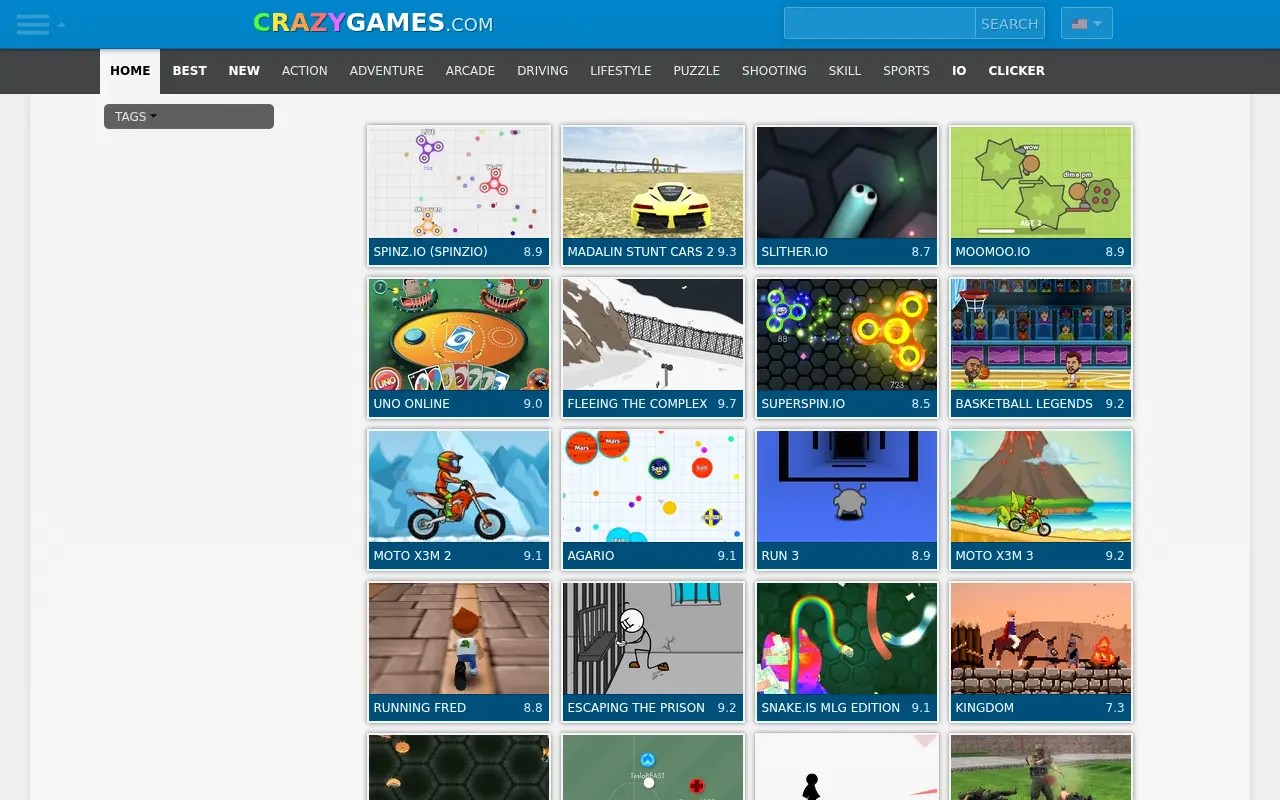Viewport: 1280px width, 800px height.
Task: Open Madalin Stunt Cars 2 thumbnail
Action: [x=653, y=182]
